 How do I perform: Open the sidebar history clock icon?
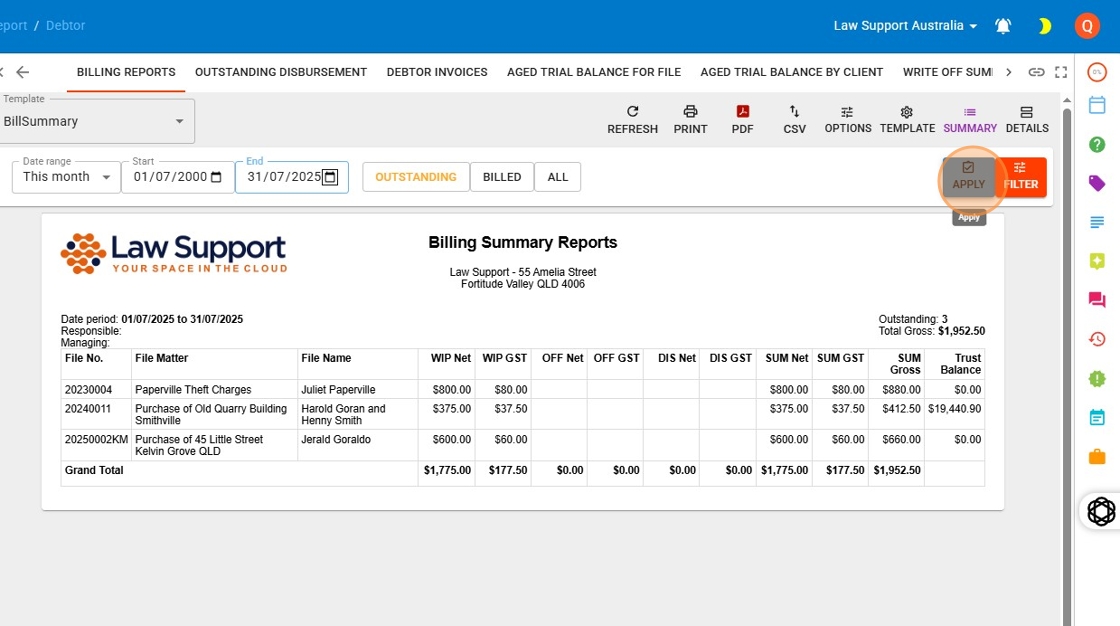(1096, 339)
